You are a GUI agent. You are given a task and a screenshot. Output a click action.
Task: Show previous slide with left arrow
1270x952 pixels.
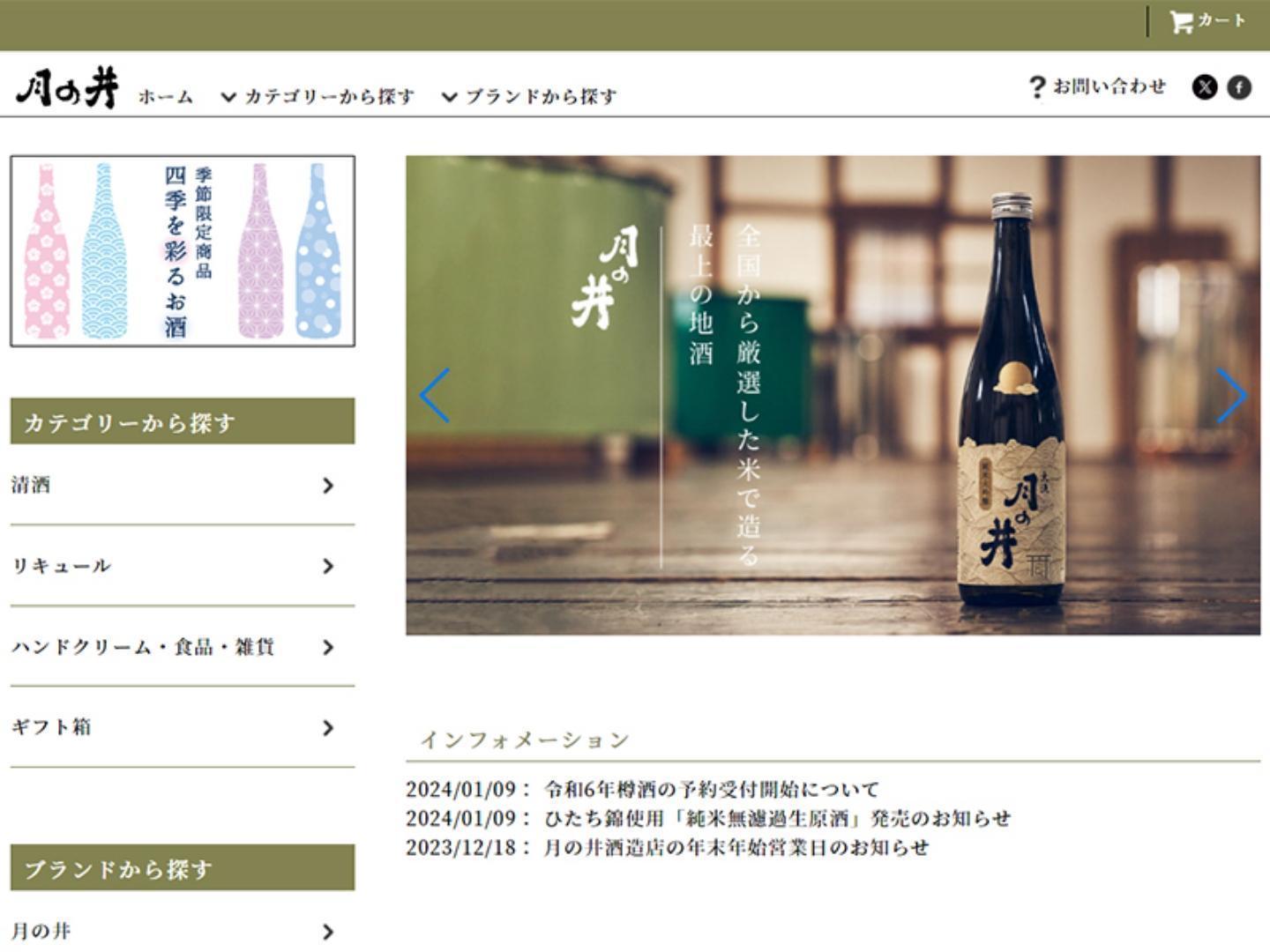click(x=435, y=396)
